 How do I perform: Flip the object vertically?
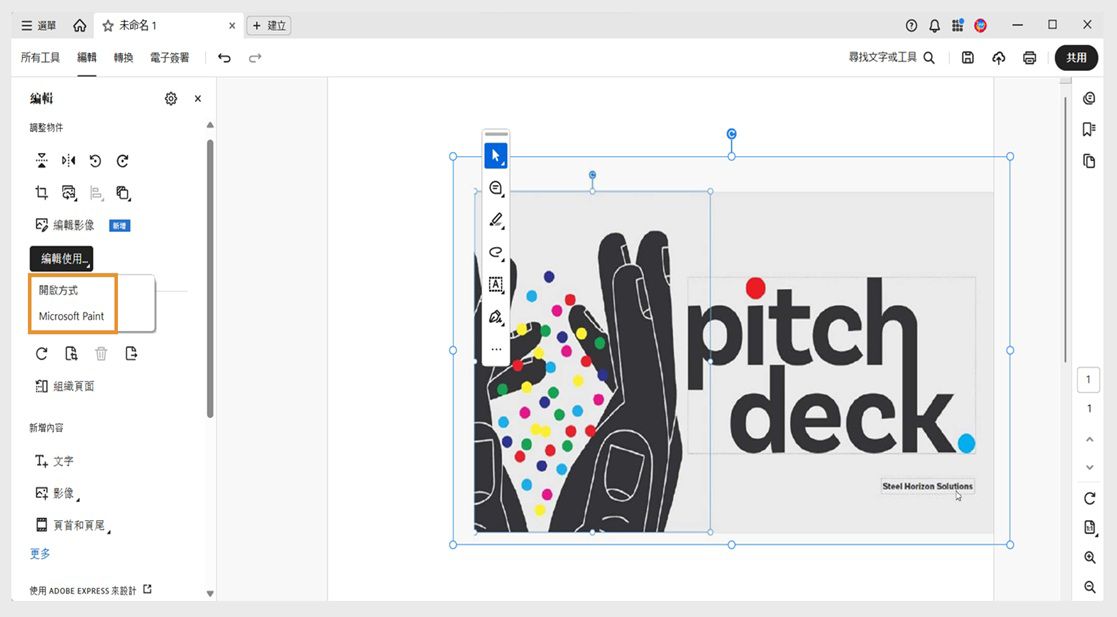(x=42, y=161)
